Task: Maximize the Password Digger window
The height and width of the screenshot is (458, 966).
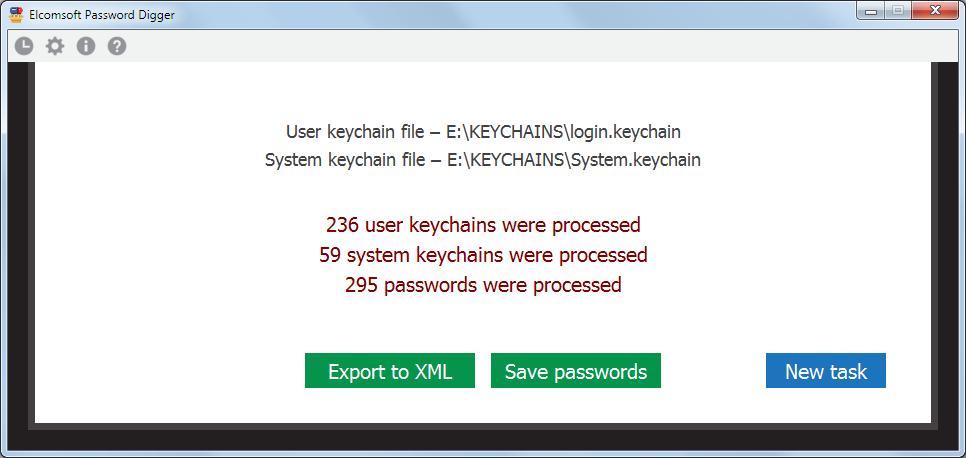Action: (x=897, y=11)
